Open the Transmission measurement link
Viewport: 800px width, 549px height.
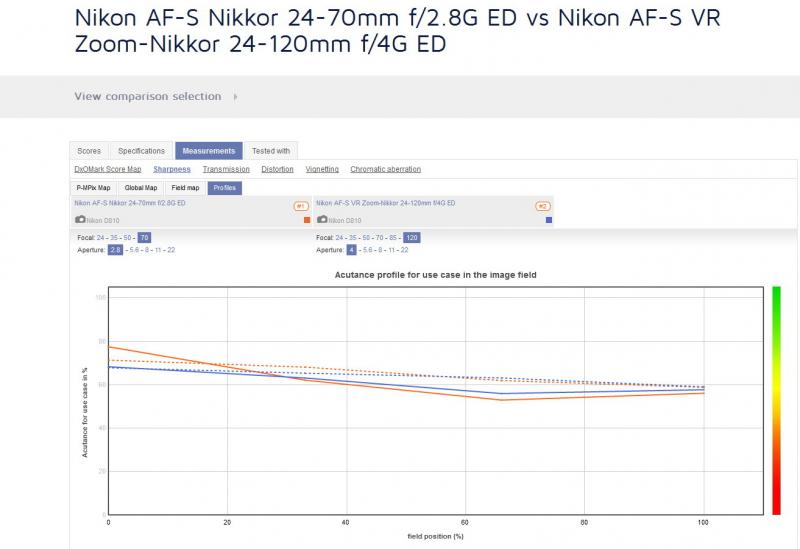pos(226,169)
